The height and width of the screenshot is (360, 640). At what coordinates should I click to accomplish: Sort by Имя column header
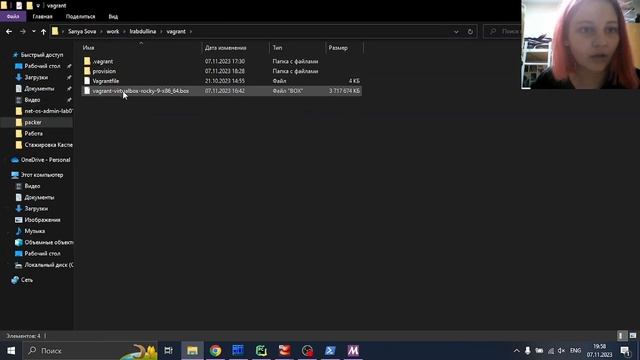(x=89, y=48)
